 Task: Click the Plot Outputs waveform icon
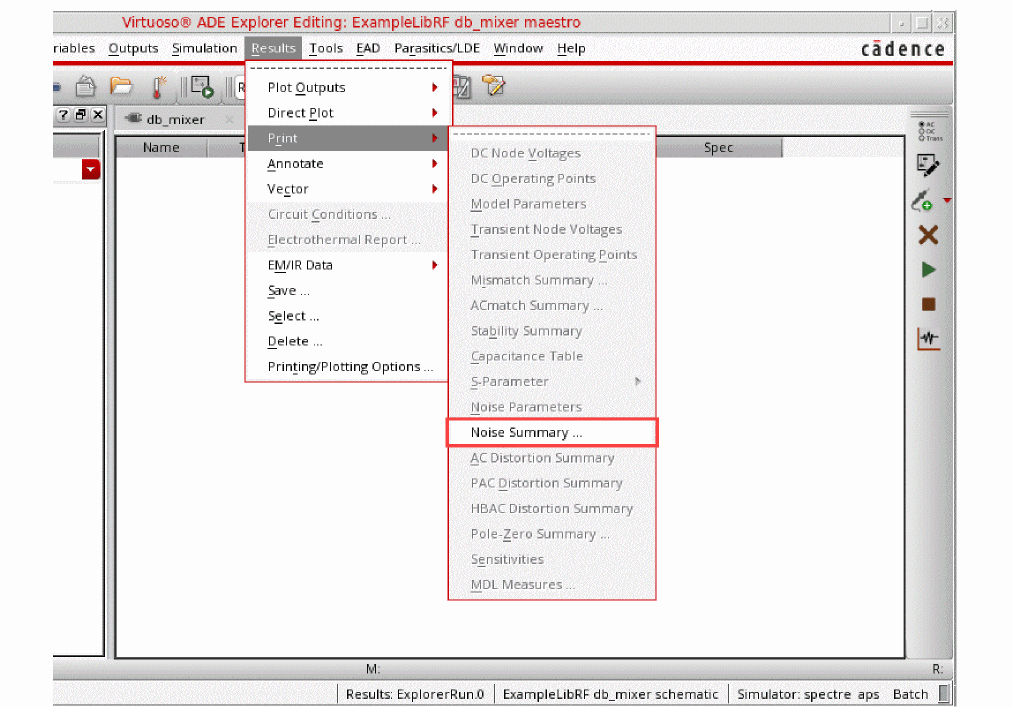click(928, 339)
